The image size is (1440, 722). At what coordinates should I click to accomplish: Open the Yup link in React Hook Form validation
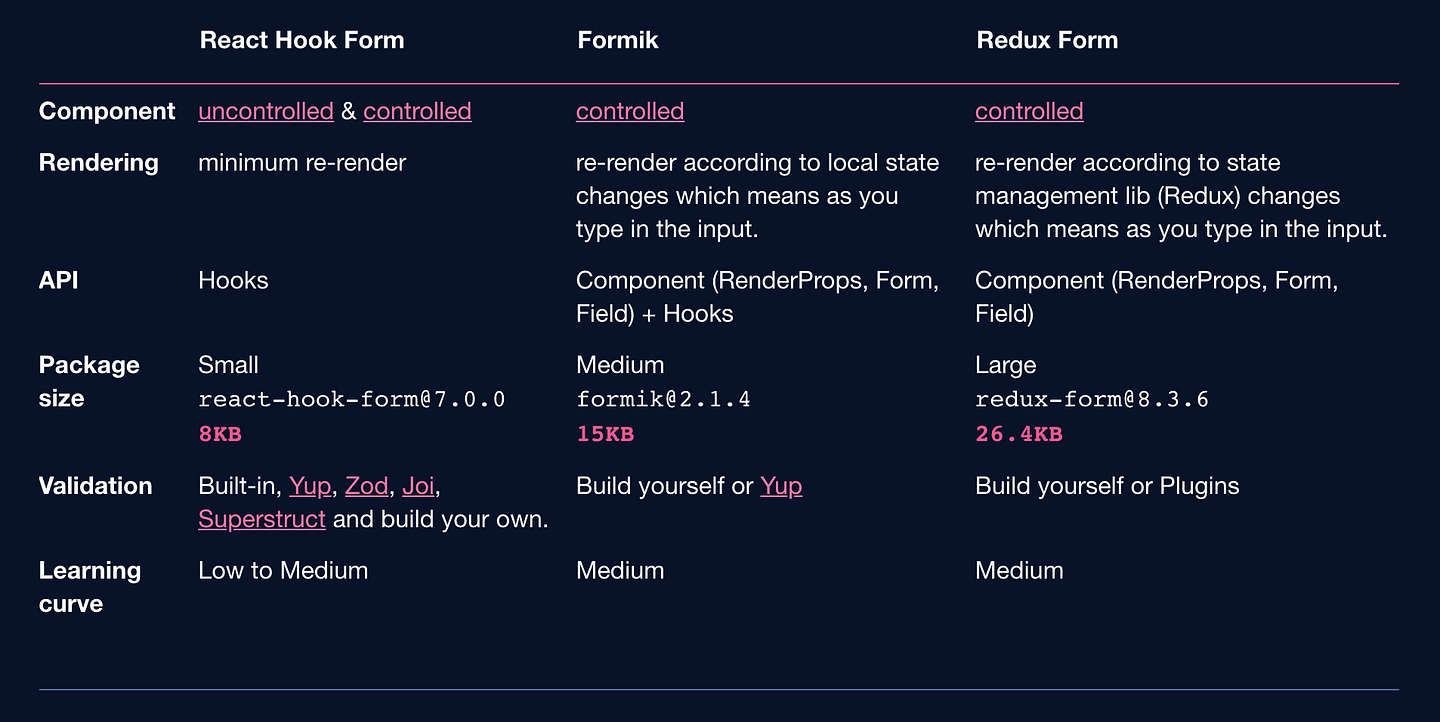pyautogui.click(x=310, y=486)
